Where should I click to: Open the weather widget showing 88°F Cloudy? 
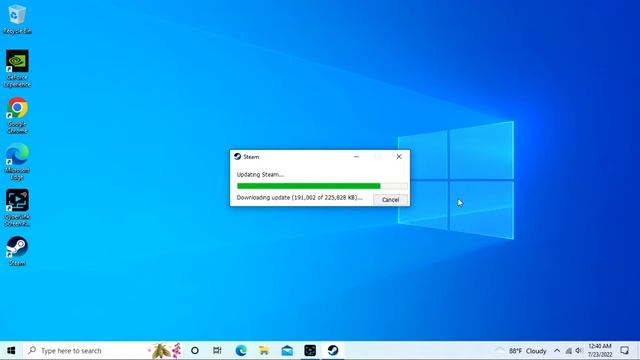(521, 351)
